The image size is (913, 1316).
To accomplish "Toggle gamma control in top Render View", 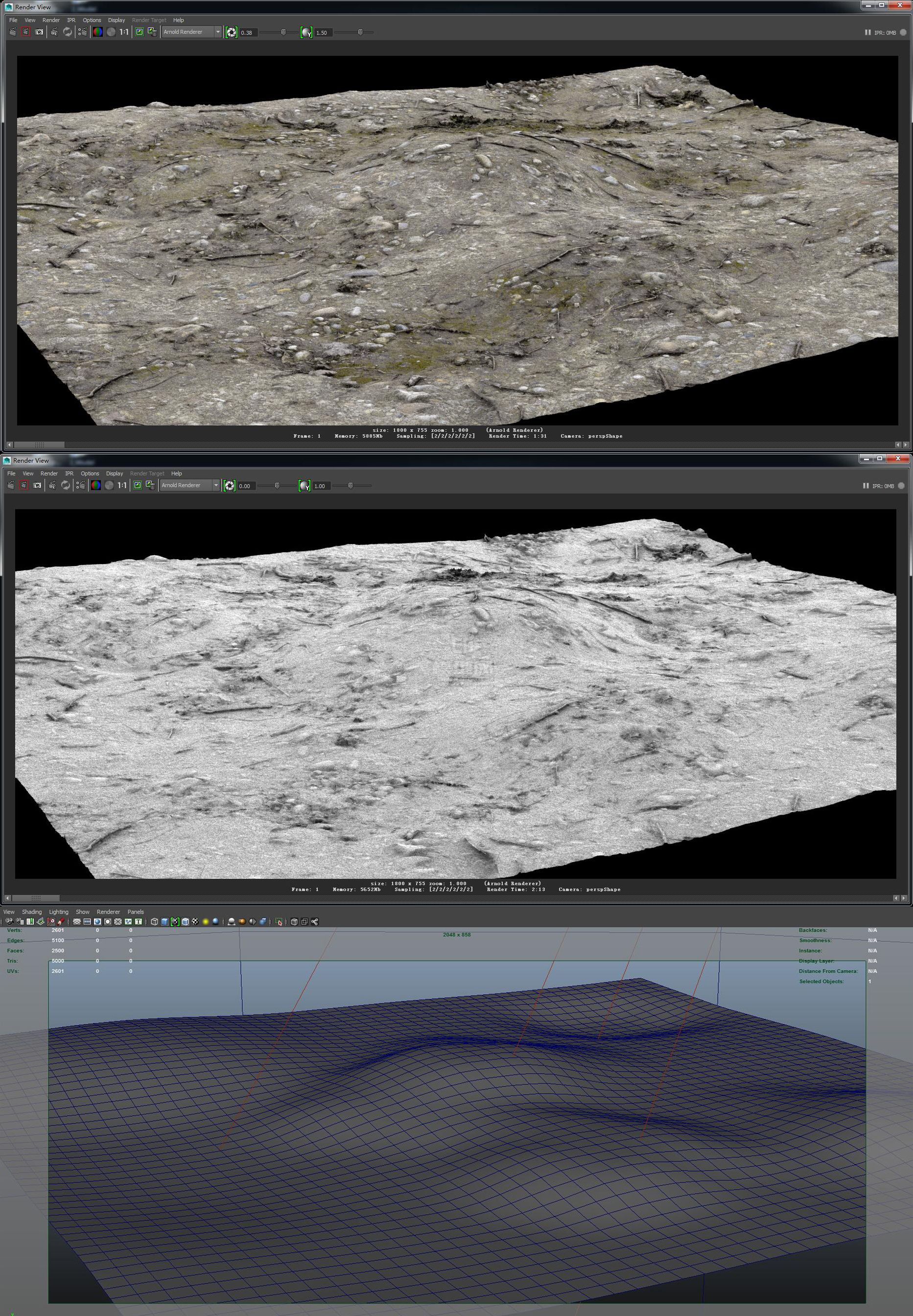I will tap(306, 33).
